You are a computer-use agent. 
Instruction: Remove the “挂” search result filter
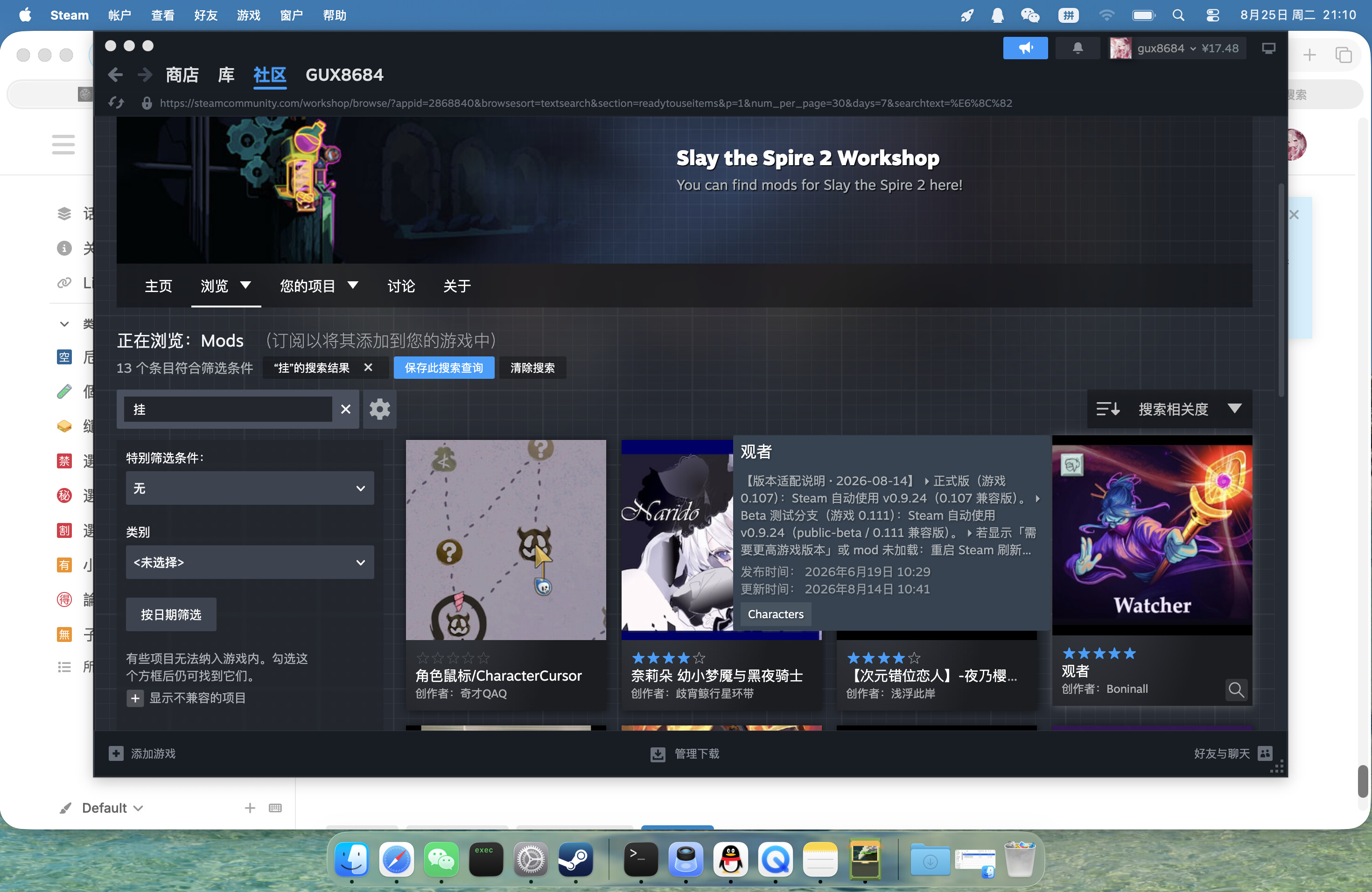368,367
